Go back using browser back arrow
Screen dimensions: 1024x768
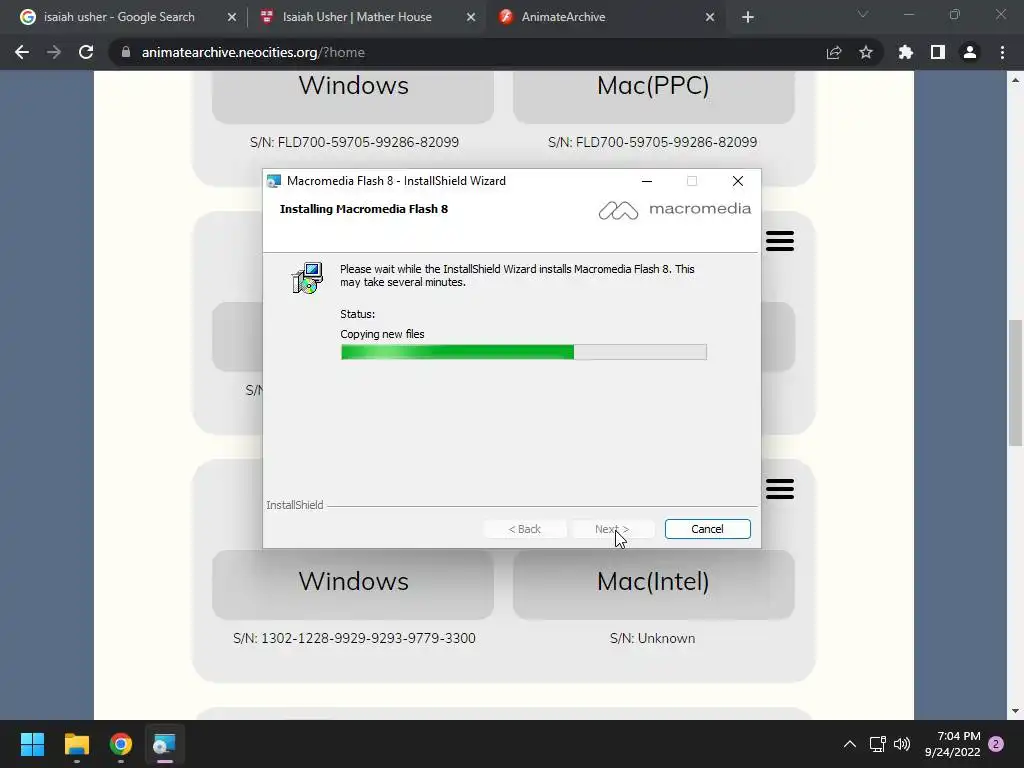(x=22, y=52)
